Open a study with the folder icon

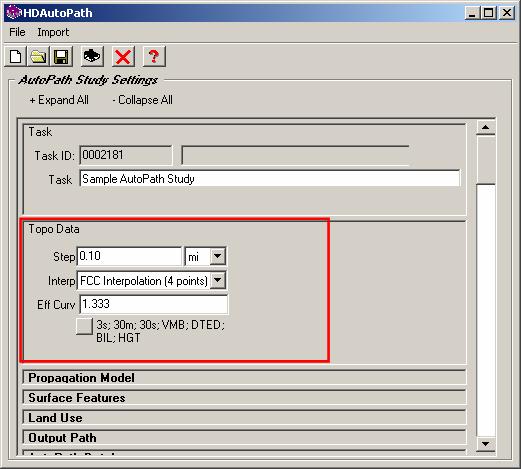point(38,56)
